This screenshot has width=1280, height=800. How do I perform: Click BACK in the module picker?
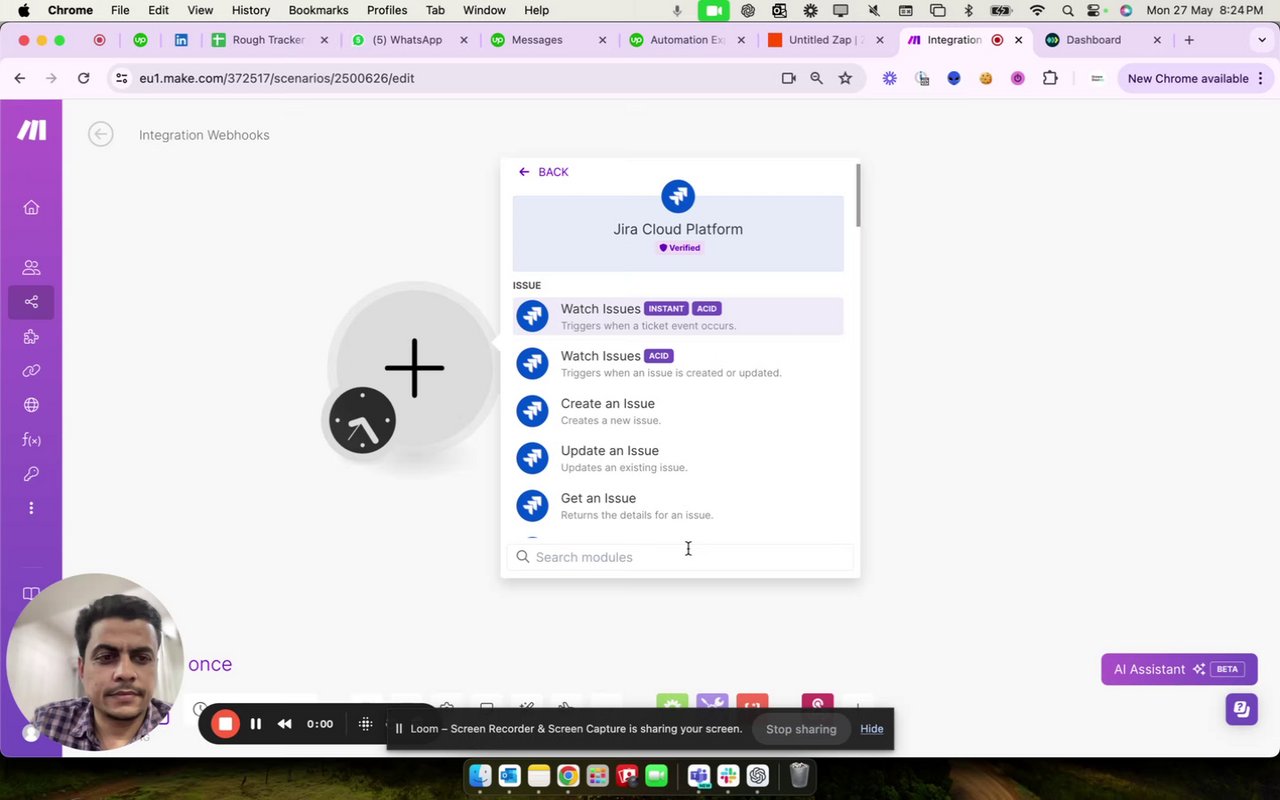(x=543, y=172)
